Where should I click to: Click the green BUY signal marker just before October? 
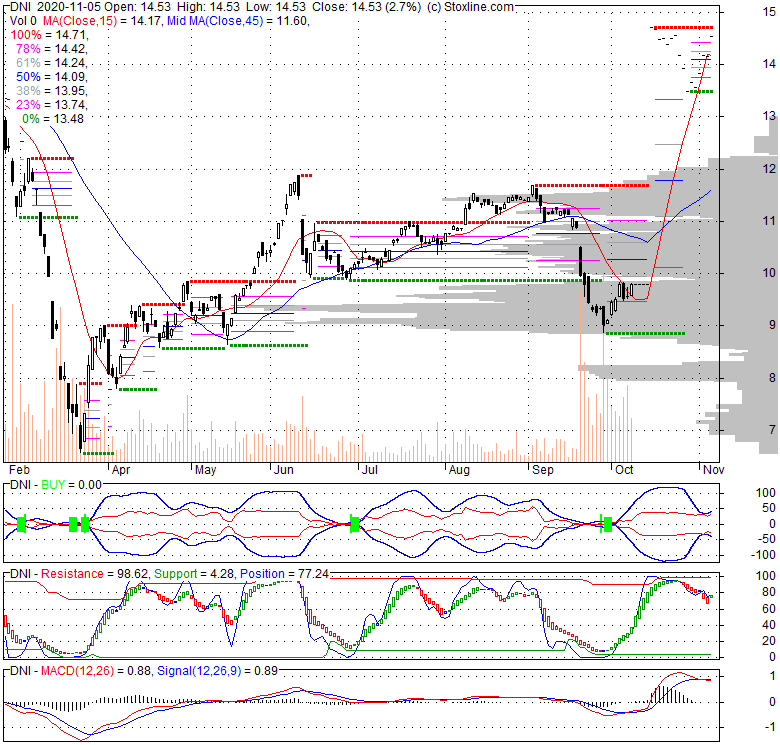click(x=608, y=524)
